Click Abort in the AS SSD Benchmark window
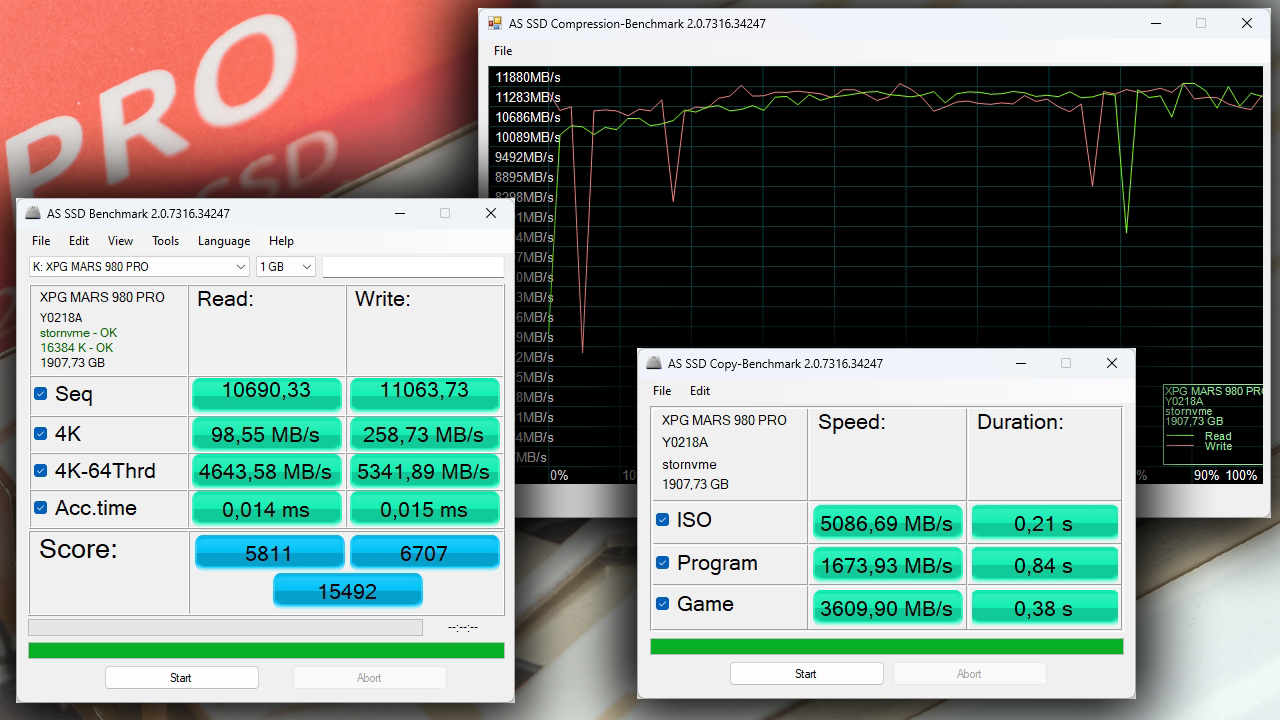Viewport: 1280px width, 720px height. [x=369, y=678]
